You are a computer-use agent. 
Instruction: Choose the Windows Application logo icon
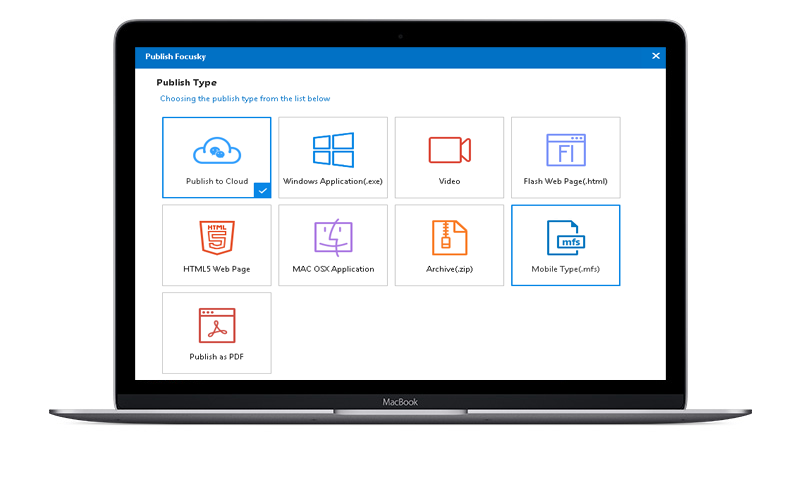(333, 150)
